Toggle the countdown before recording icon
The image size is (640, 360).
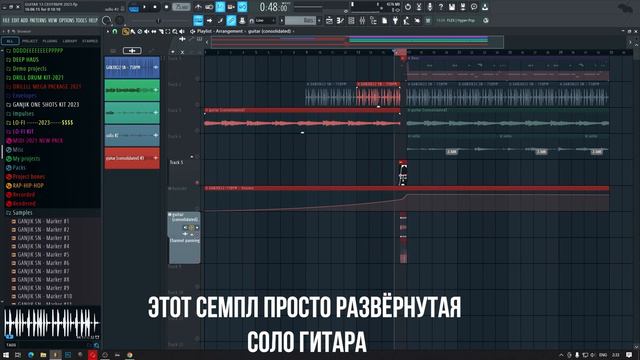coord(220,7)
